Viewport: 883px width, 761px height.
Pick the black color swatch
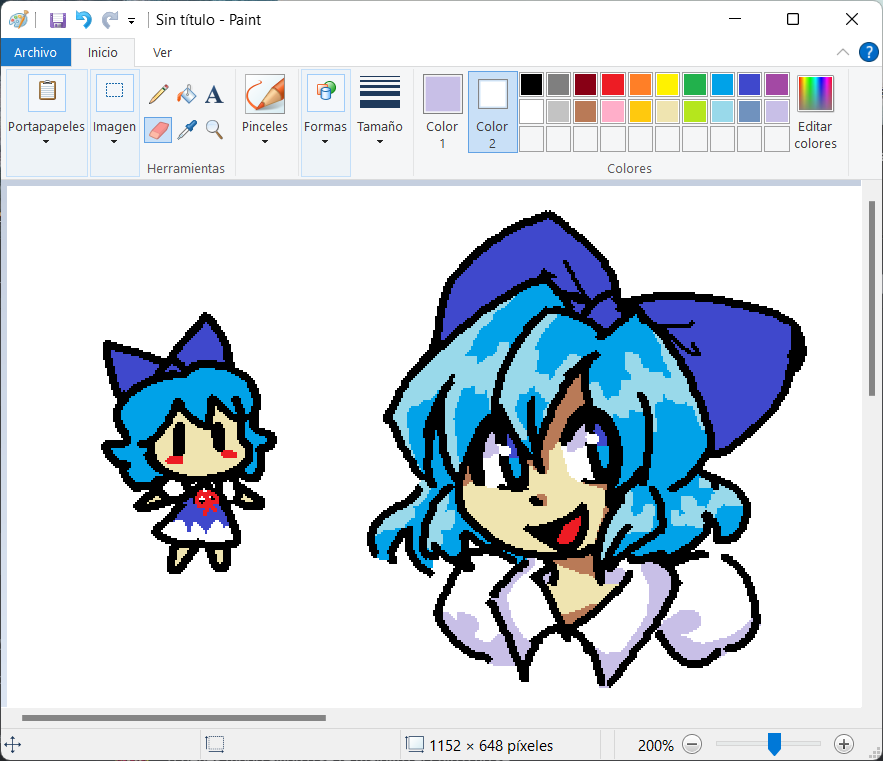click(531, 84)
